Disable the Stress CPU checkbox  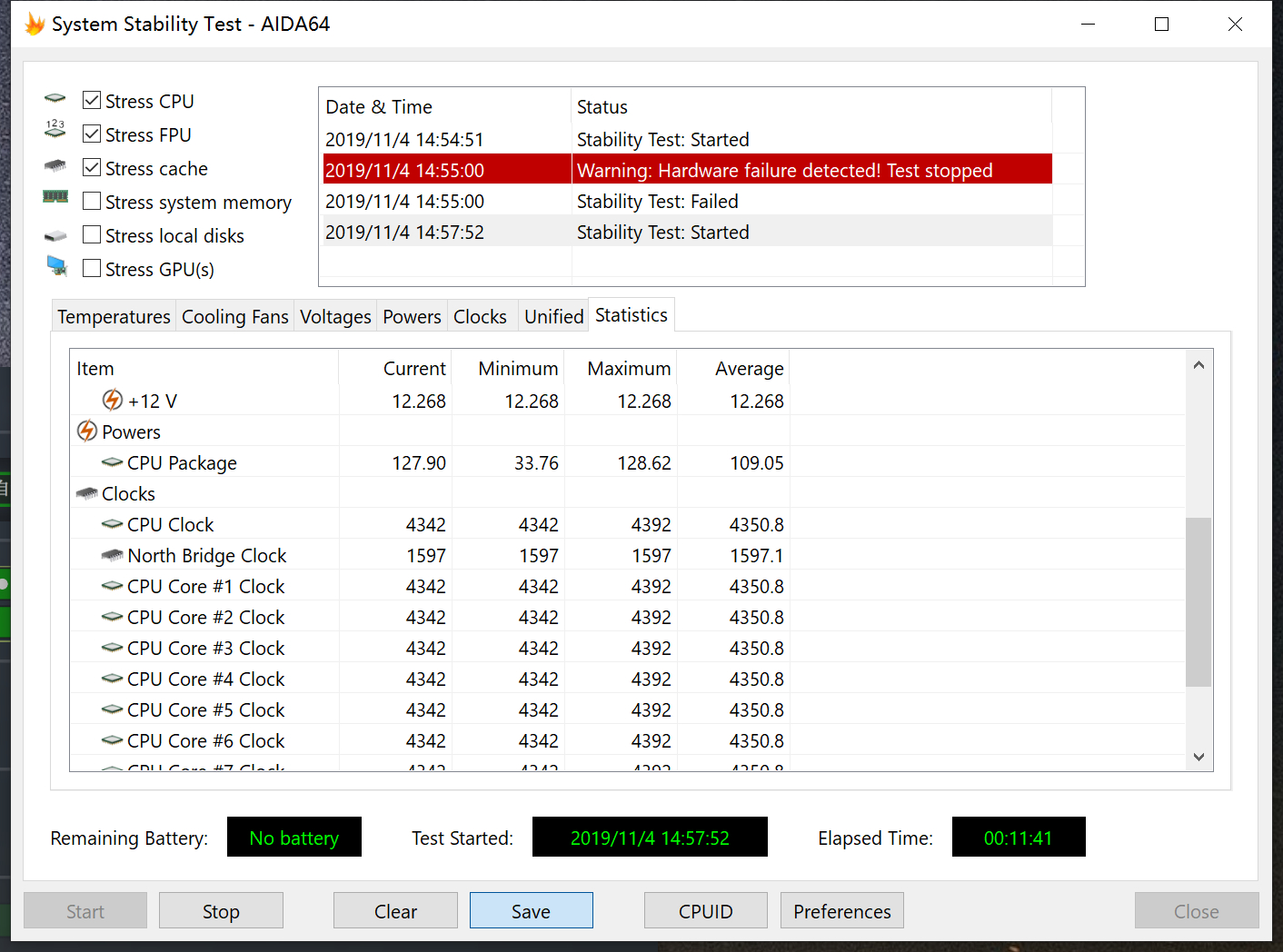point(92,100)
